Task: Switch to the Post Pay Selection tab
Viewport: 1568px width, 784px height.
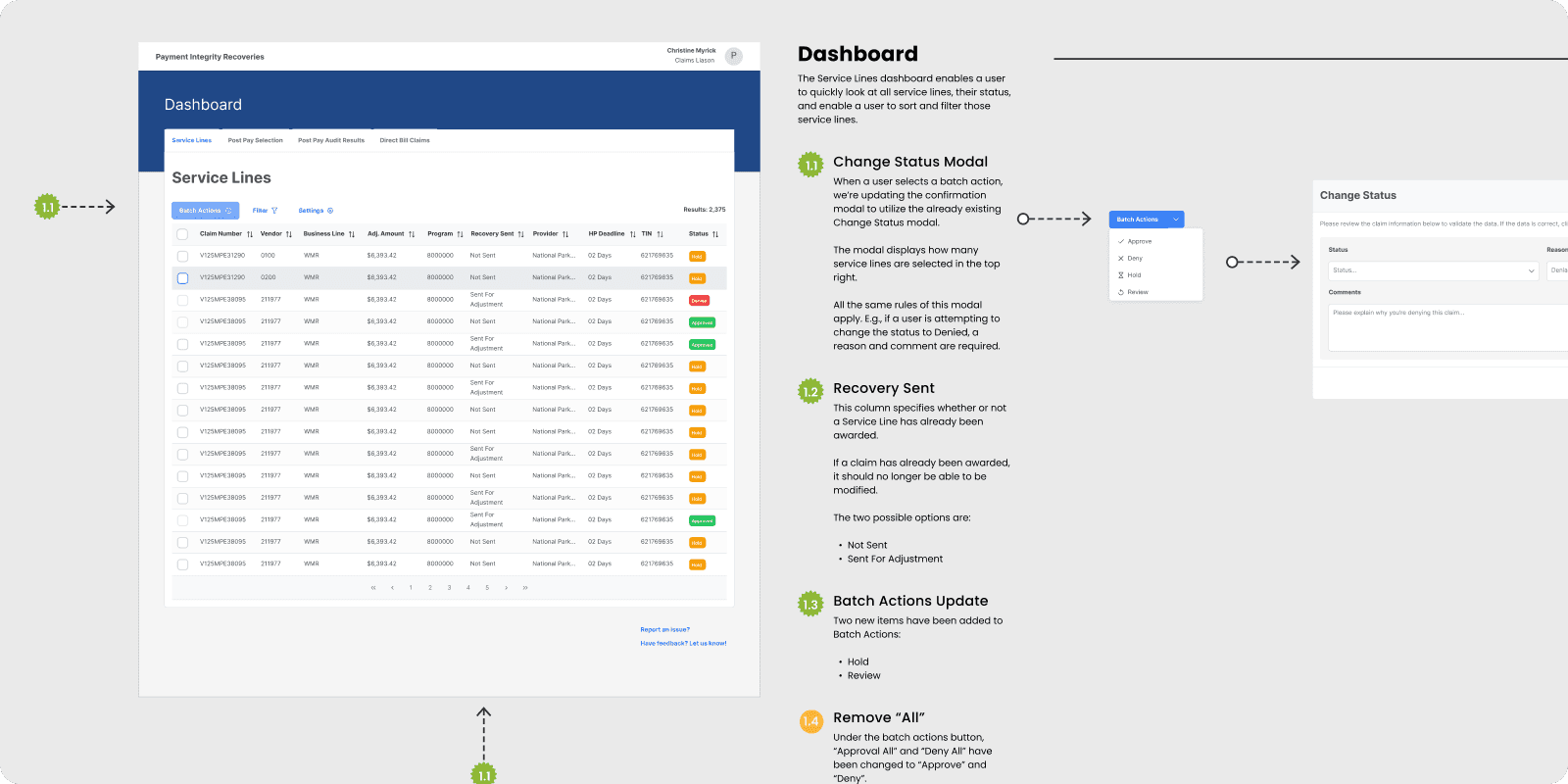Action: 255,140
